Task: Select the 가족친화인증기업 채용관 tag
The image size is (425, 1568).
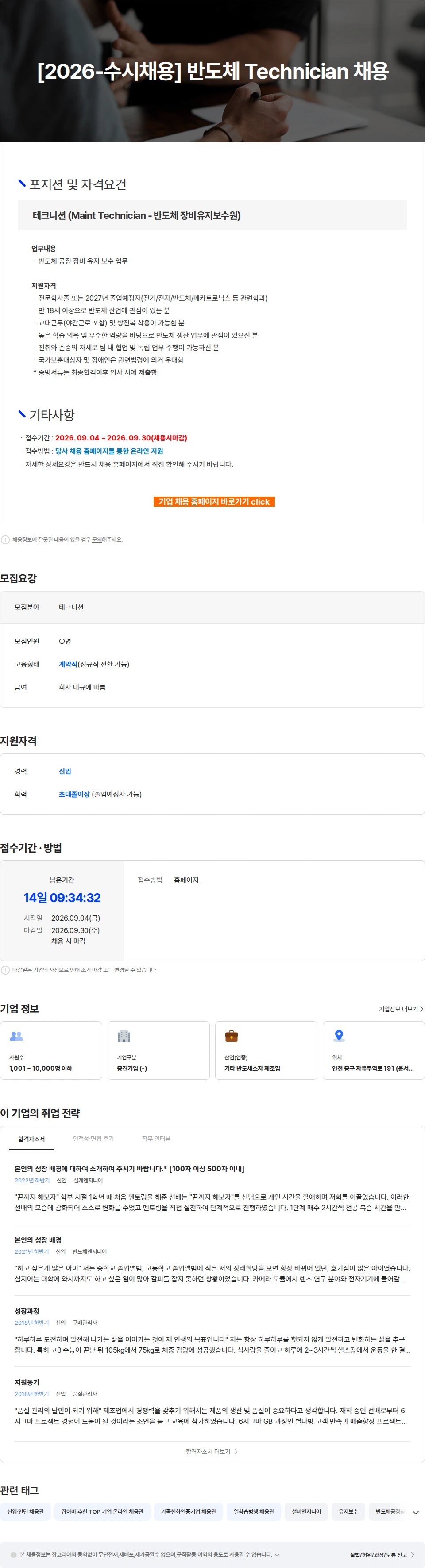Action: point(189,1511)
